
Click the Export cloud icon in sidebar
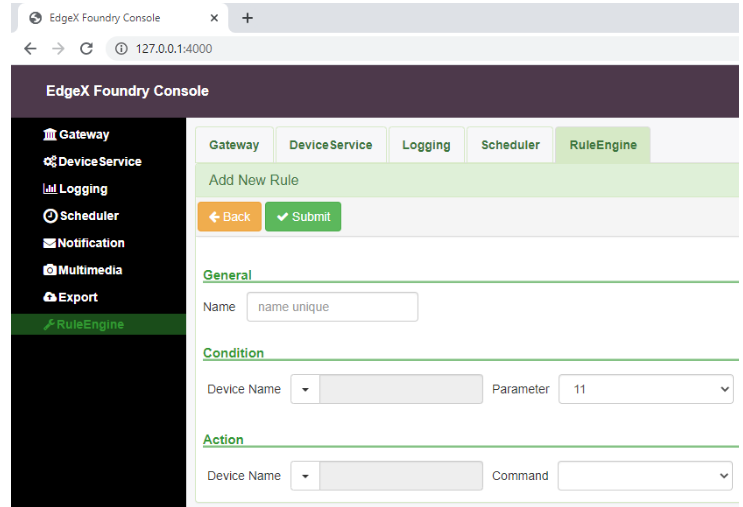click(x=50, y=297)
